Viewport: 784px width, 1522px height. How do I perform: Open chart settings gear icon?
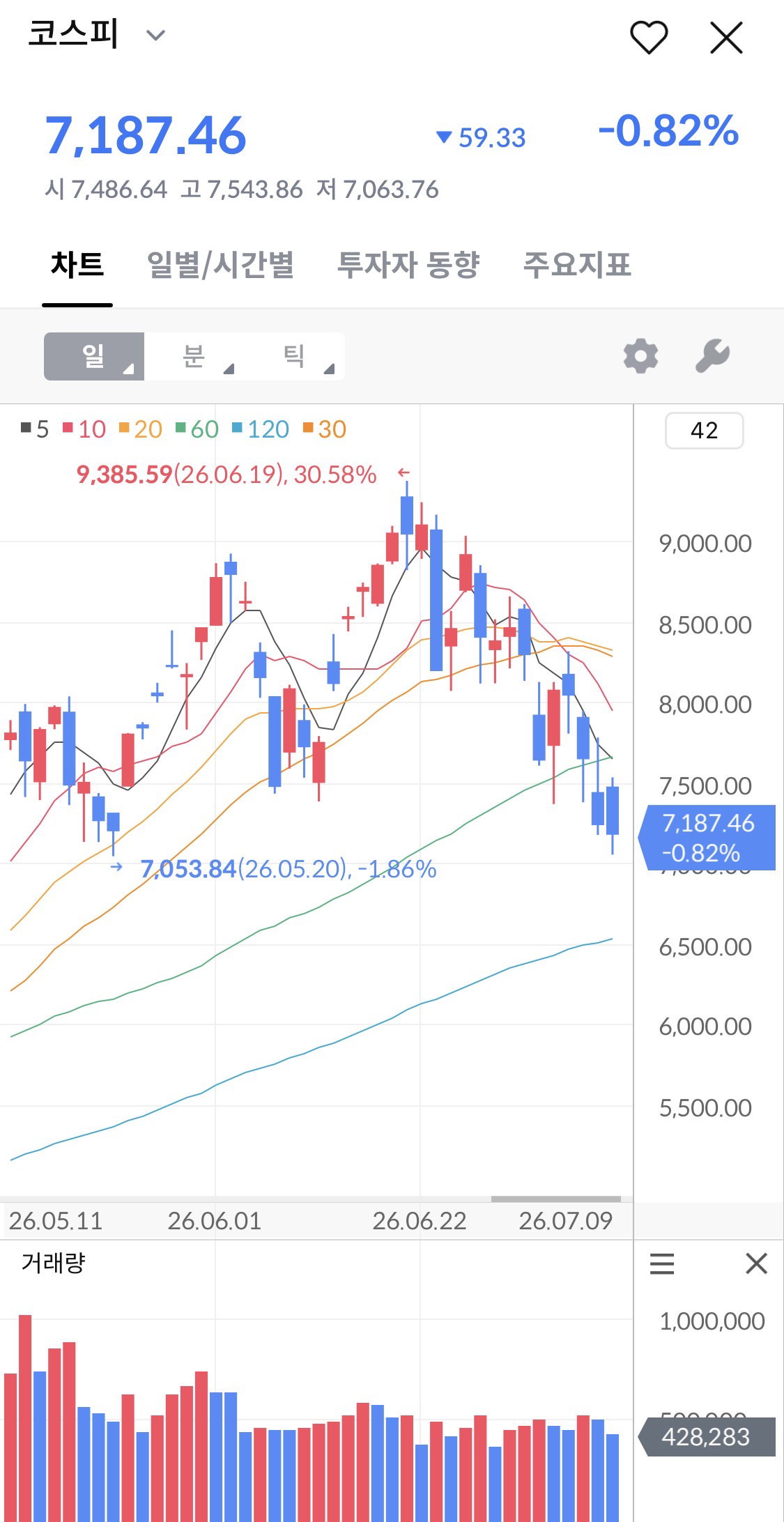[x=640, y=356]
